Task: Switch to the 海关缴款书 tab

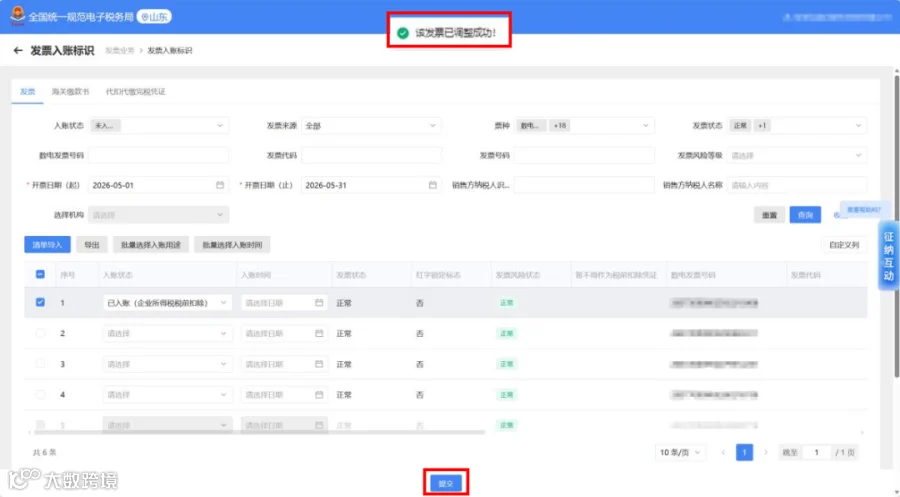Action: click(71, 92)
